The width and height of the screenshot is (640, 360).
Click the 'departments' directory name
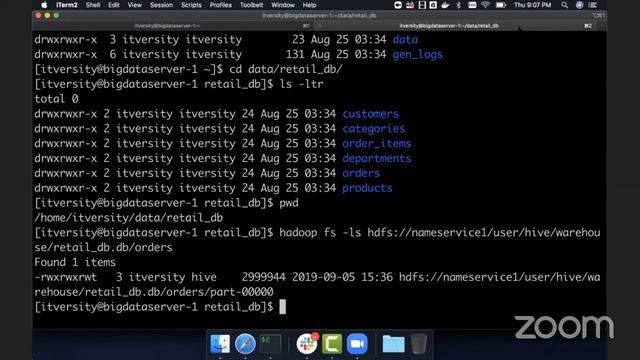377,158
